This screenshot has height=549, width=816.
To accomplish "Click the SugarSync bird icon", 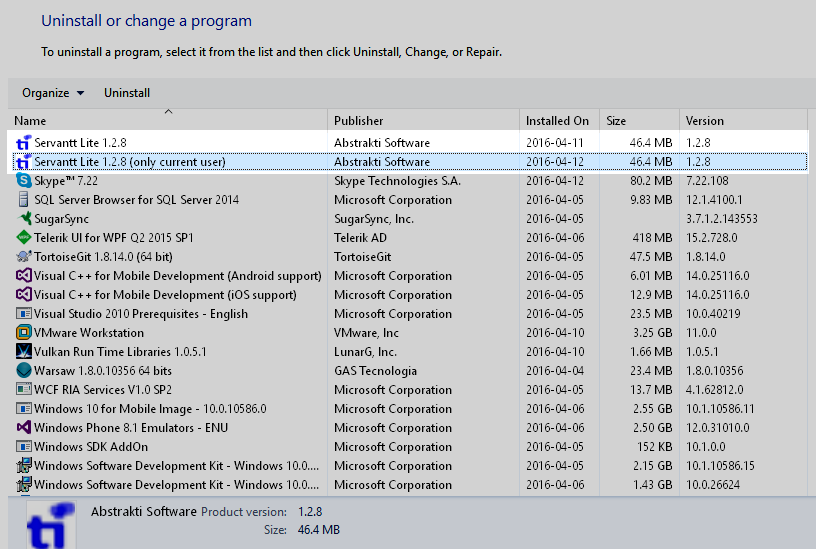I will tap(24, 219).
